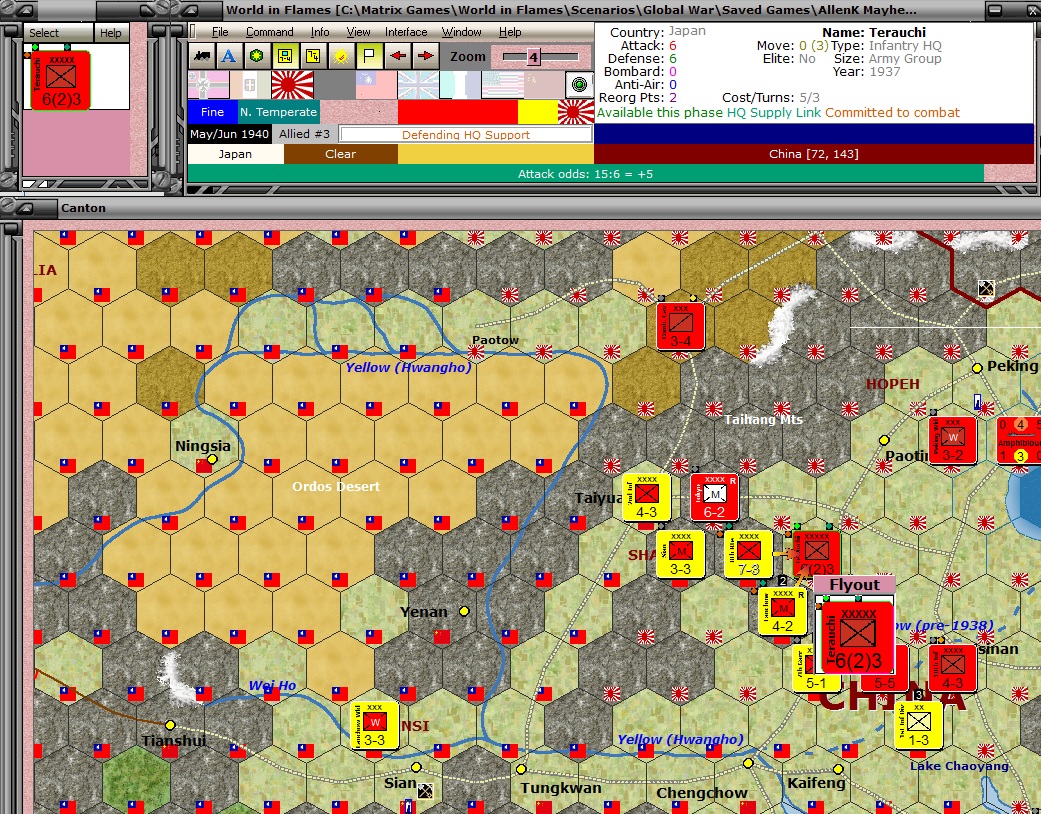Toggle the yellow 7-4 unit display button
Image resolution: width=1041 pixels, height=814 pixels.
(x=313, y=56)
